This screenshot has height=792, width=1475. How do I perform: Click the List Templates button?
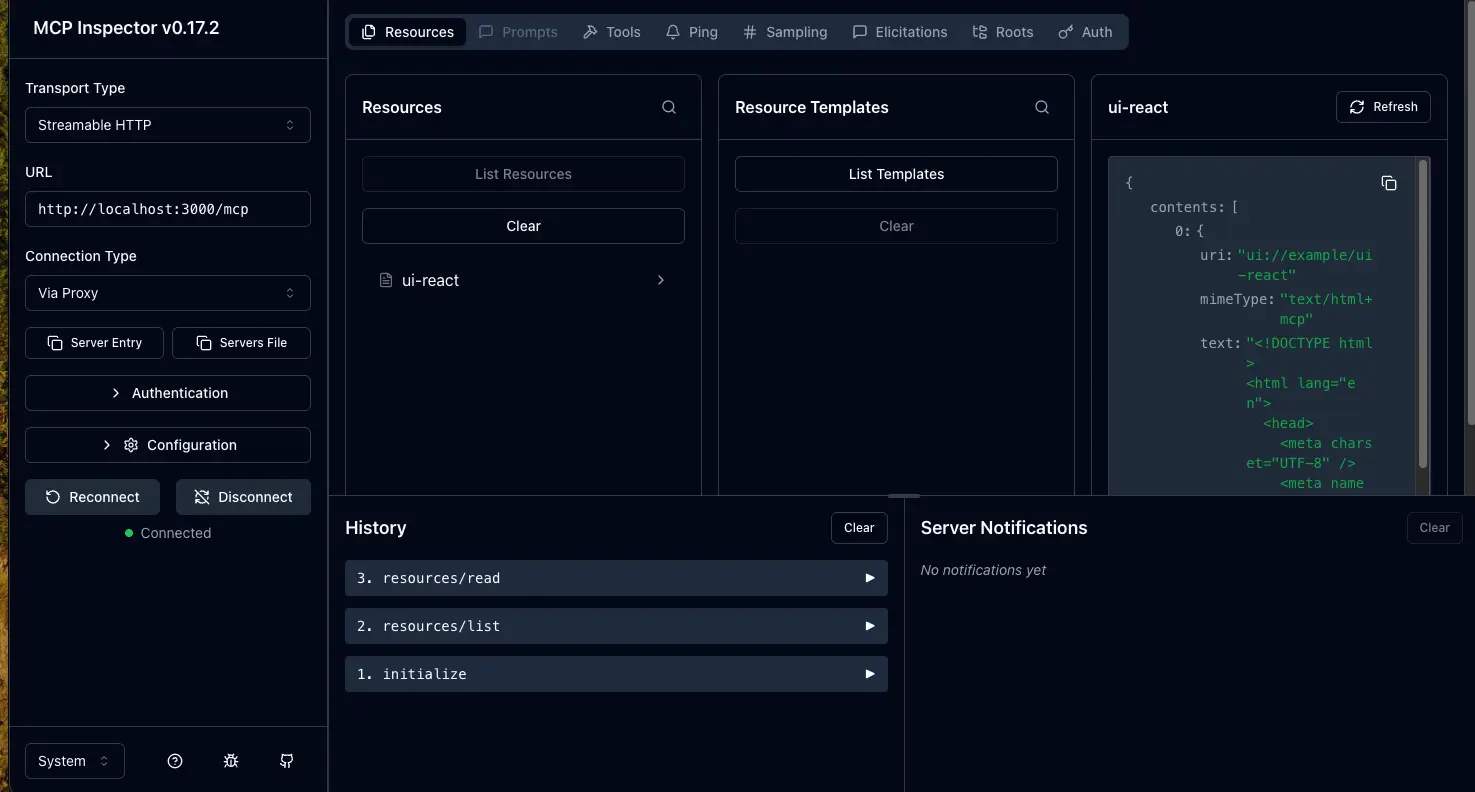pyautogui.click(x=896, y=174)
